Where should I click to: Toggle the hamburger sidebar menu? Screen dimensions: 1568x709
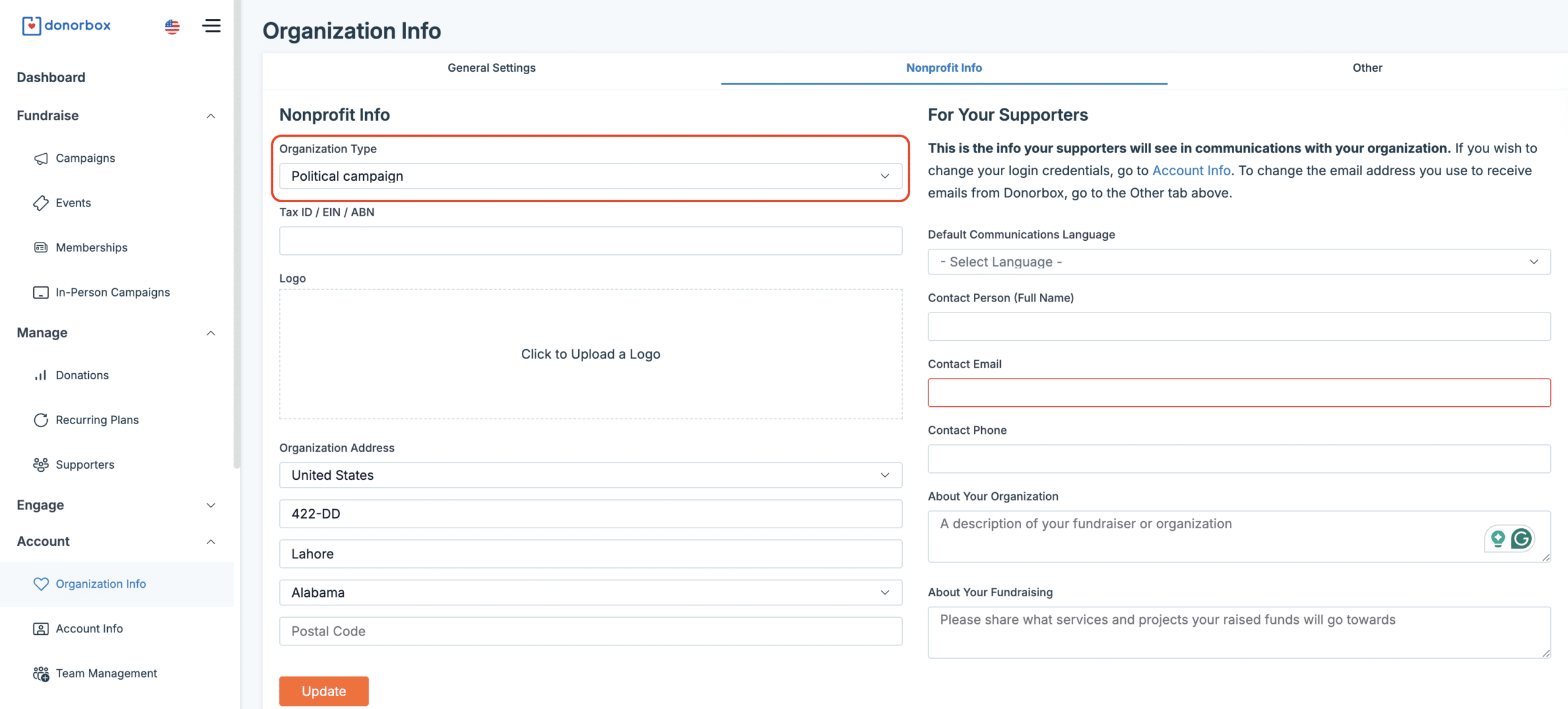[211, 26]
